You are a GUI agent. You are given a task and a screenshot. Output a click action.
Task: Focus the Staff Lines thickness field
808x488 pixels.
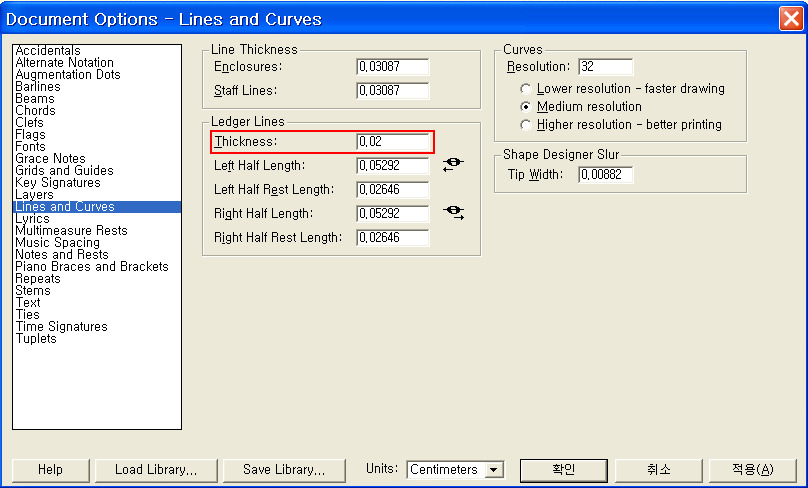click(392, 91)
